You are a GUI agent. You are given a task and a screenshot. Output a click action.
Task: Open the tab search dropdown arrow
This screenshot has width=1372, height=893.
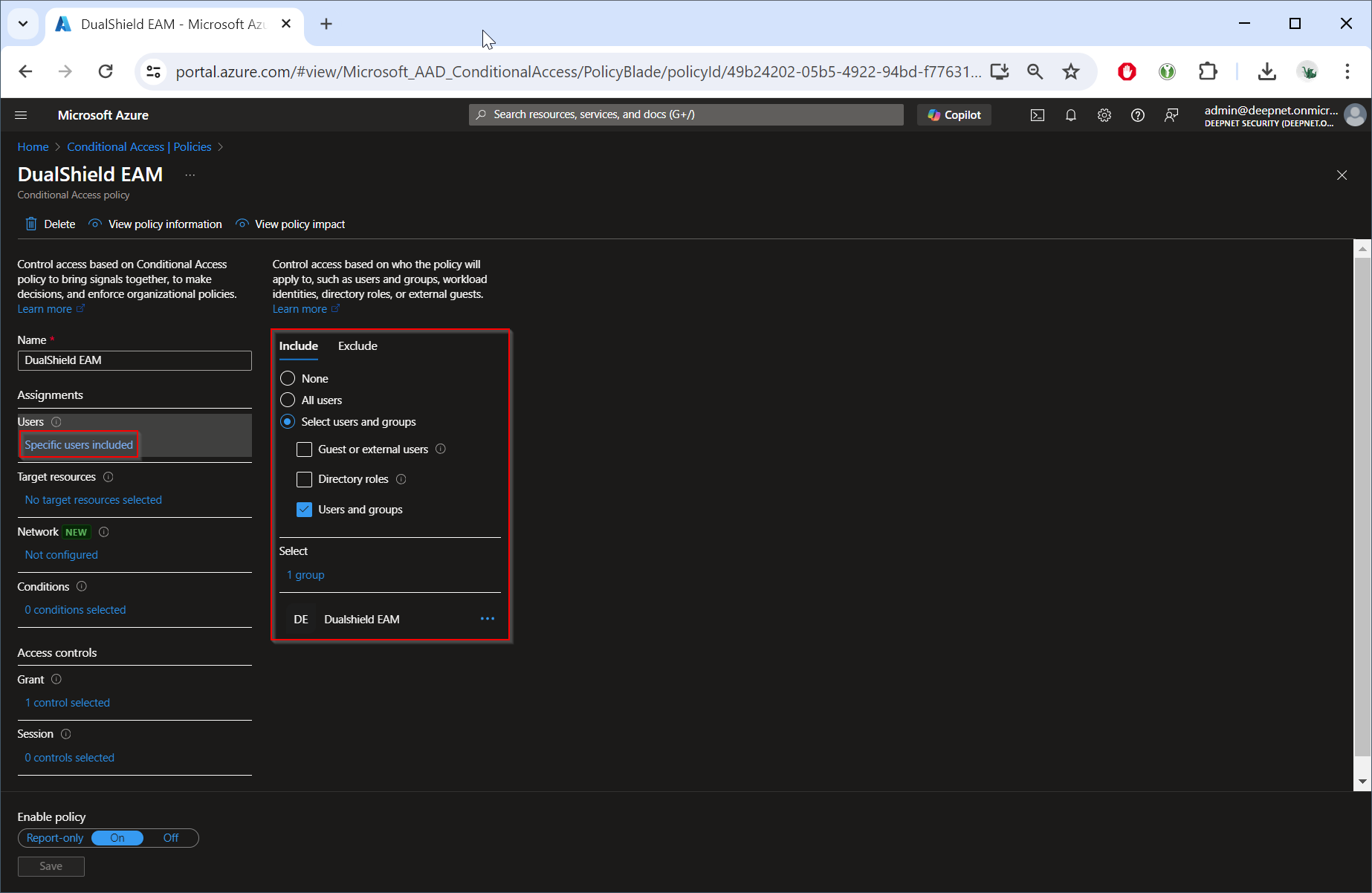point(23,24)
